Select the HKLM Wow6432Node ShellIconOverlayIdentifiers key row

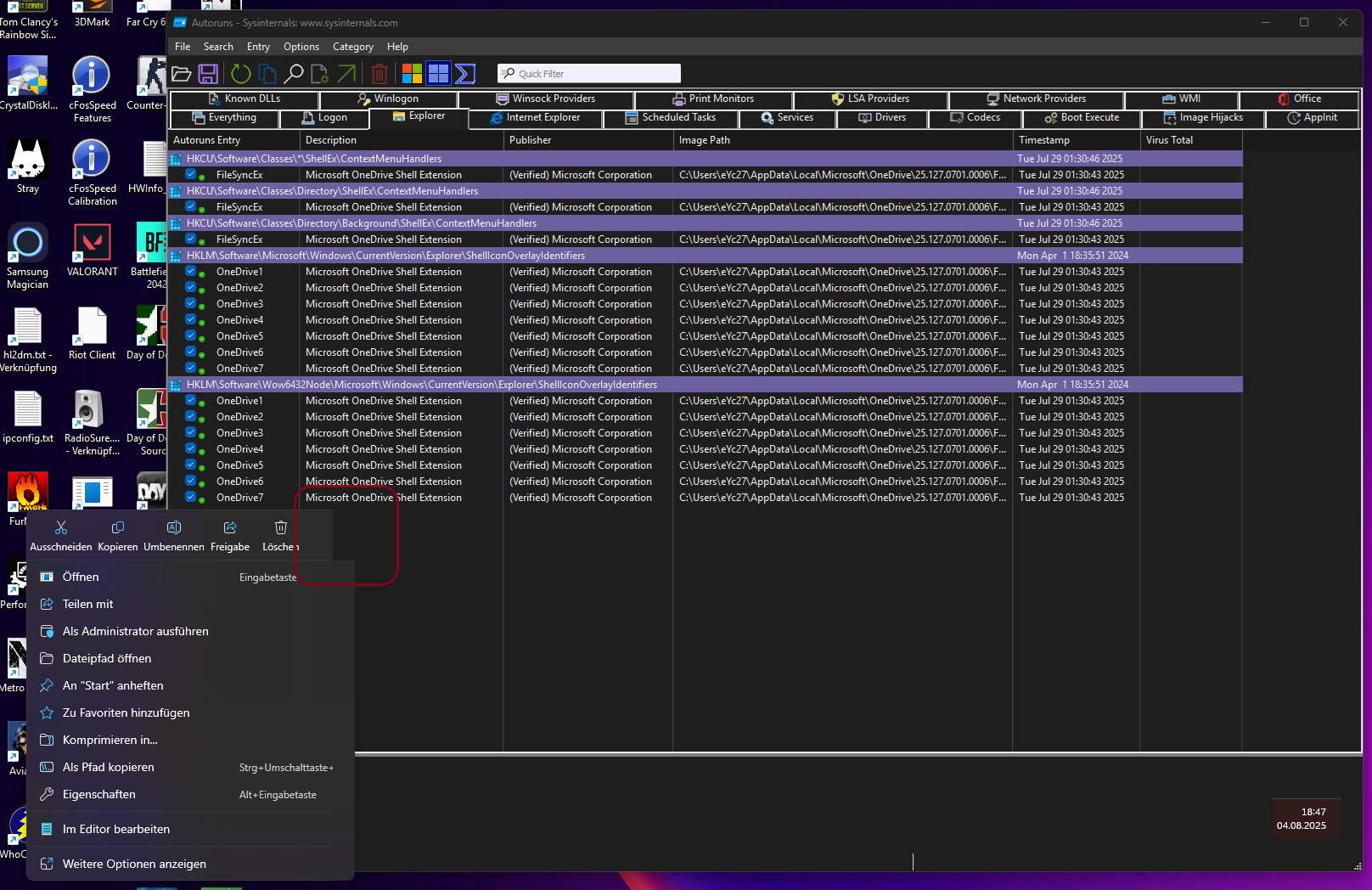click(x=706, y=385)
